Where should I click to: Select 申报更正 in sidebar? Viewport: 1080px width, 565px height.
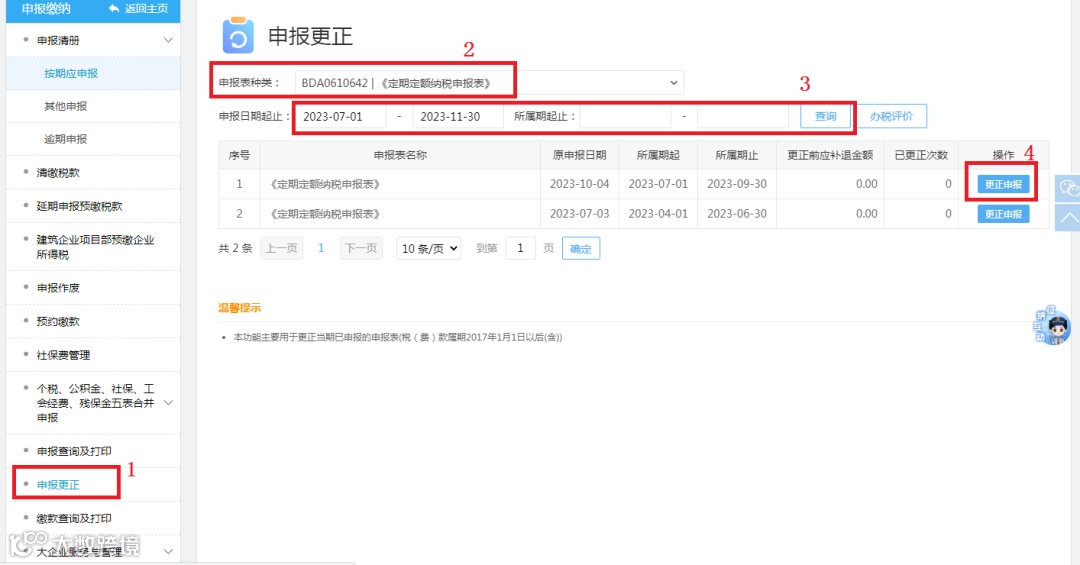58,485
